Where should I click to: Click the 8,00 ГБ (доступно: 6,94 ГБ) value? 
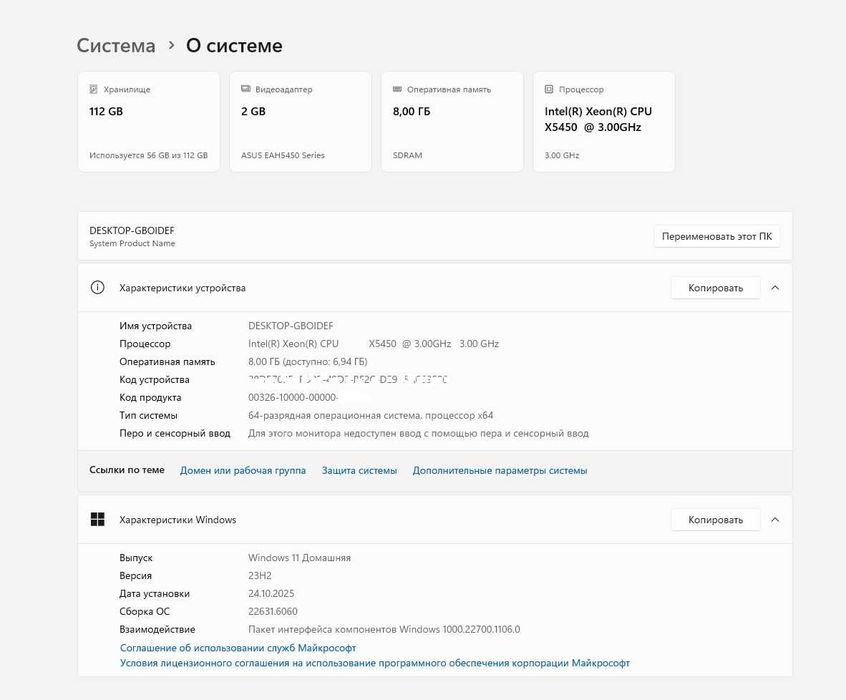click(x=308, y=362)
